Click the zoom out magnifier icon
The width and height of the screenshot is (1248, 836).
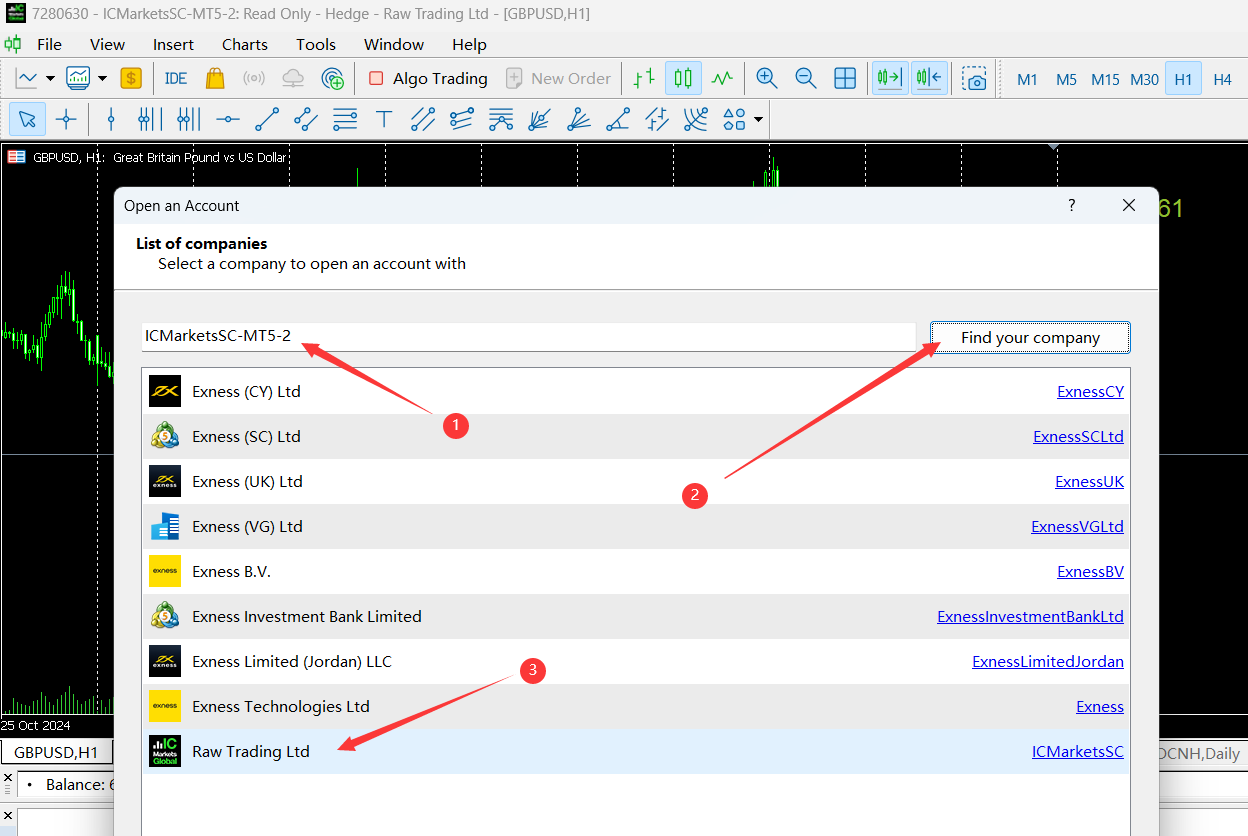click(x=805, y=78)
